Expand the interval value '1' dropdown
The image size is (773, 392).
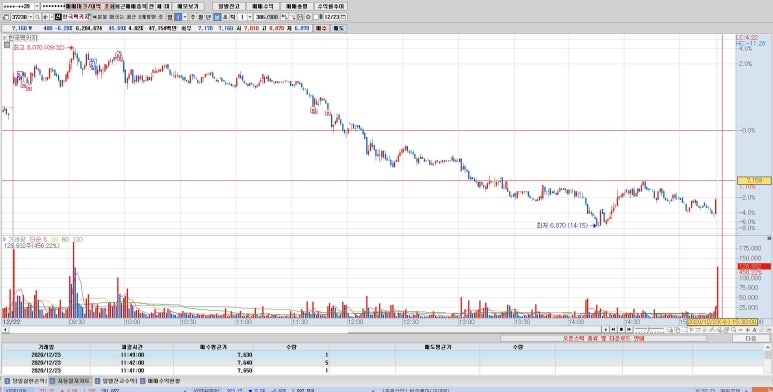249,17
